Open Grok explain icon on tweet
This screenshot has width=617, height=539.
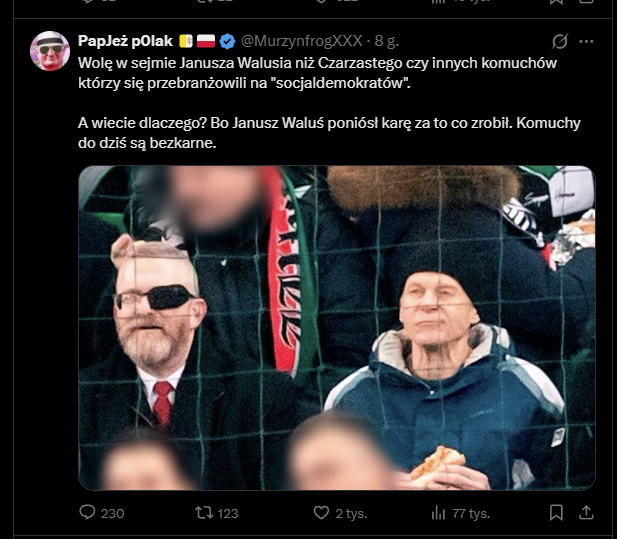pyautogui.click(x=560, y=41)
